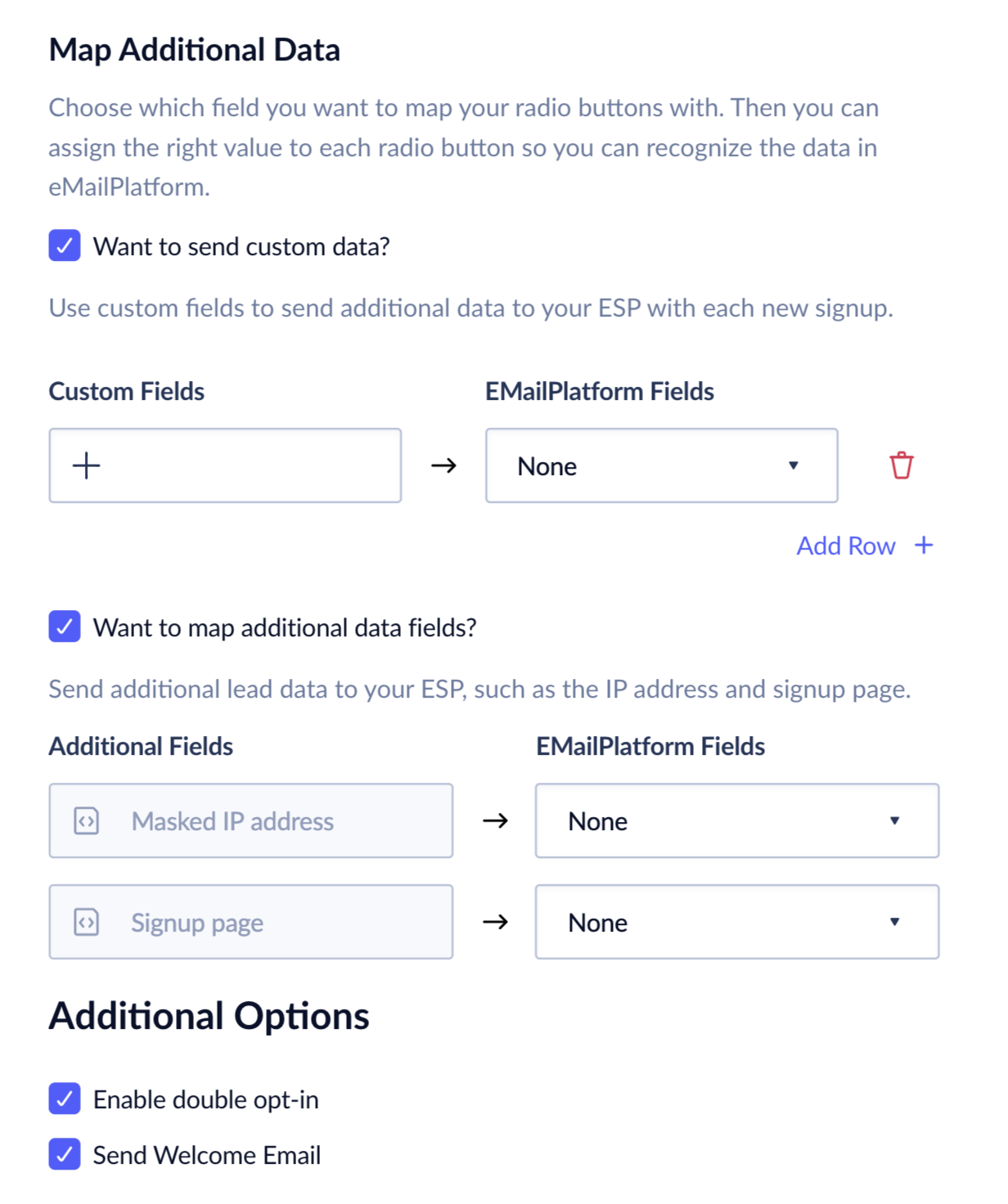Click the mapping arrow after Signup page
Image resolution: width=1008 pixels, height=1204 pixels.
pyautogui.click(x=495, y=922)
